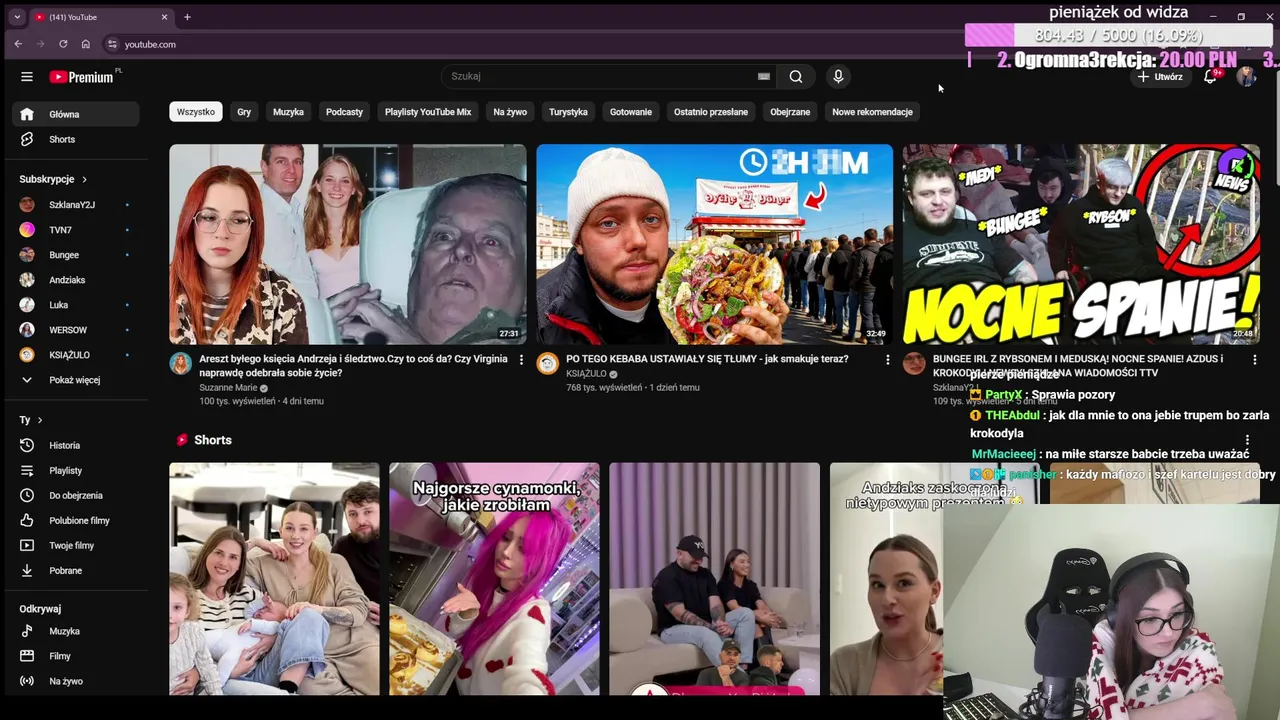Viewport: 1280px width, 720px height.
Task: Open Historia in sidebar
Action: pyautogui.click(x=76, y=445)
